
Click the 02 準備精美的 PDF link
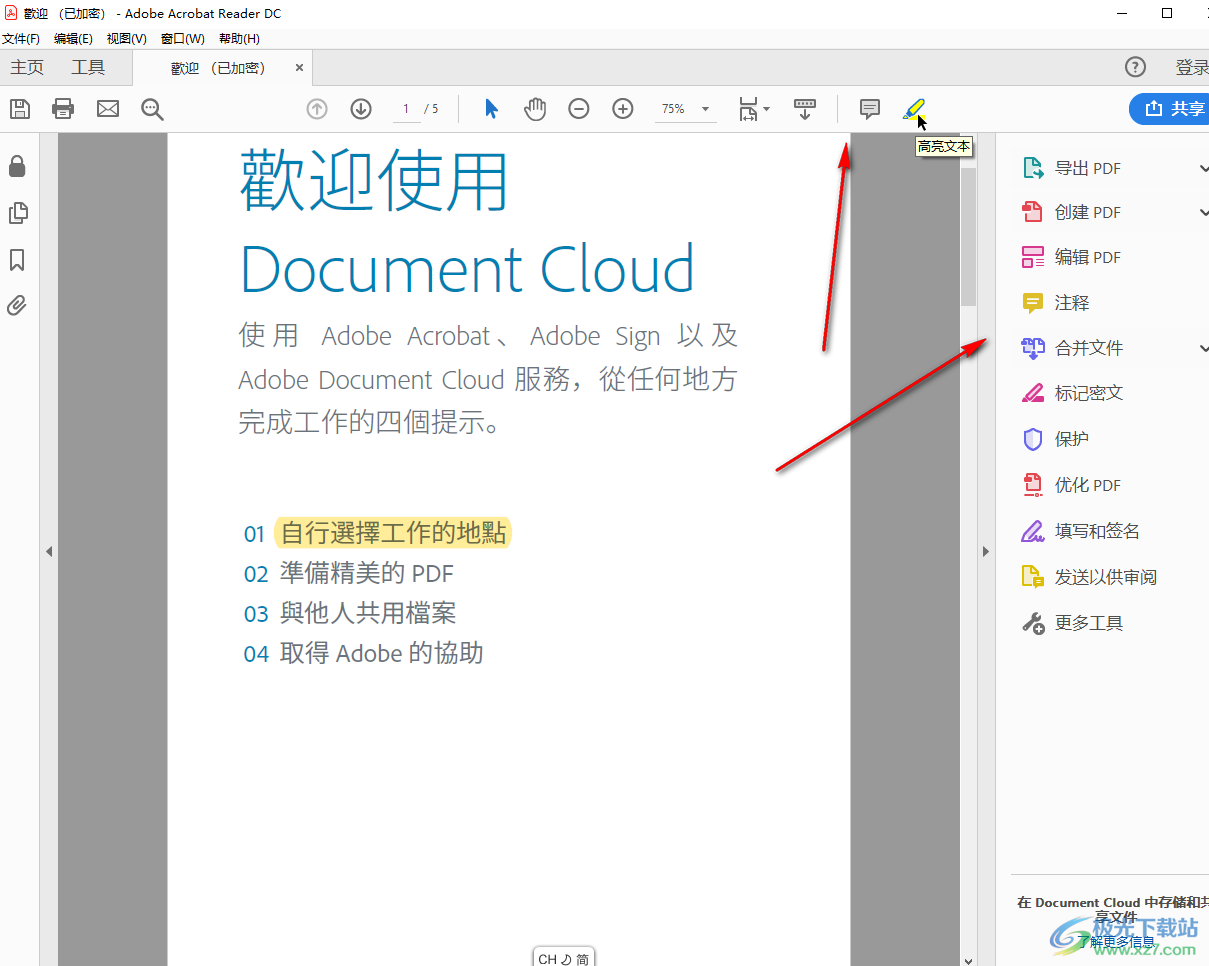coord(349,573)
